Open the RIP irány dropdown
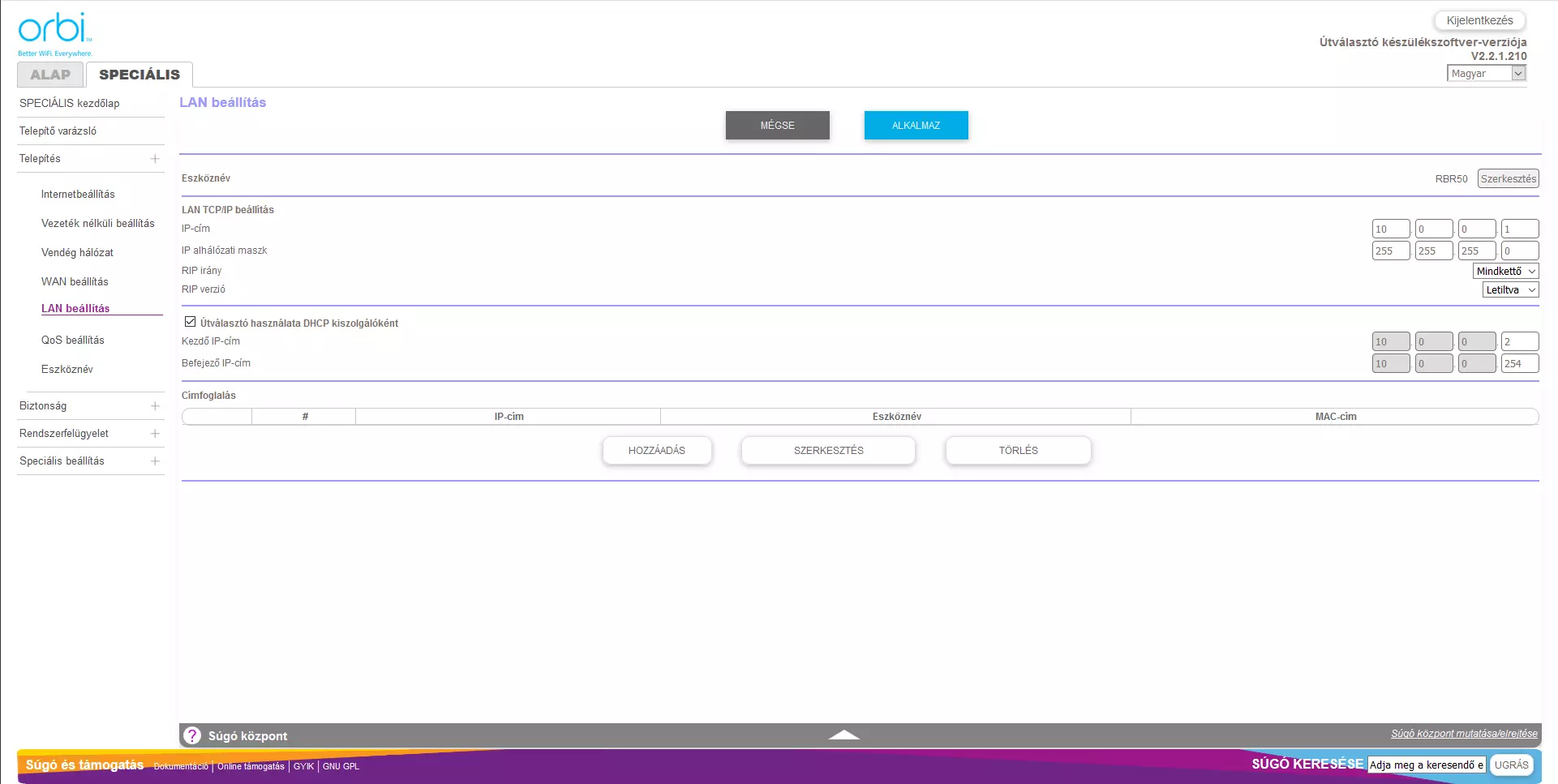This screenshot has height=784, width=1558. tap(1505, 272)
